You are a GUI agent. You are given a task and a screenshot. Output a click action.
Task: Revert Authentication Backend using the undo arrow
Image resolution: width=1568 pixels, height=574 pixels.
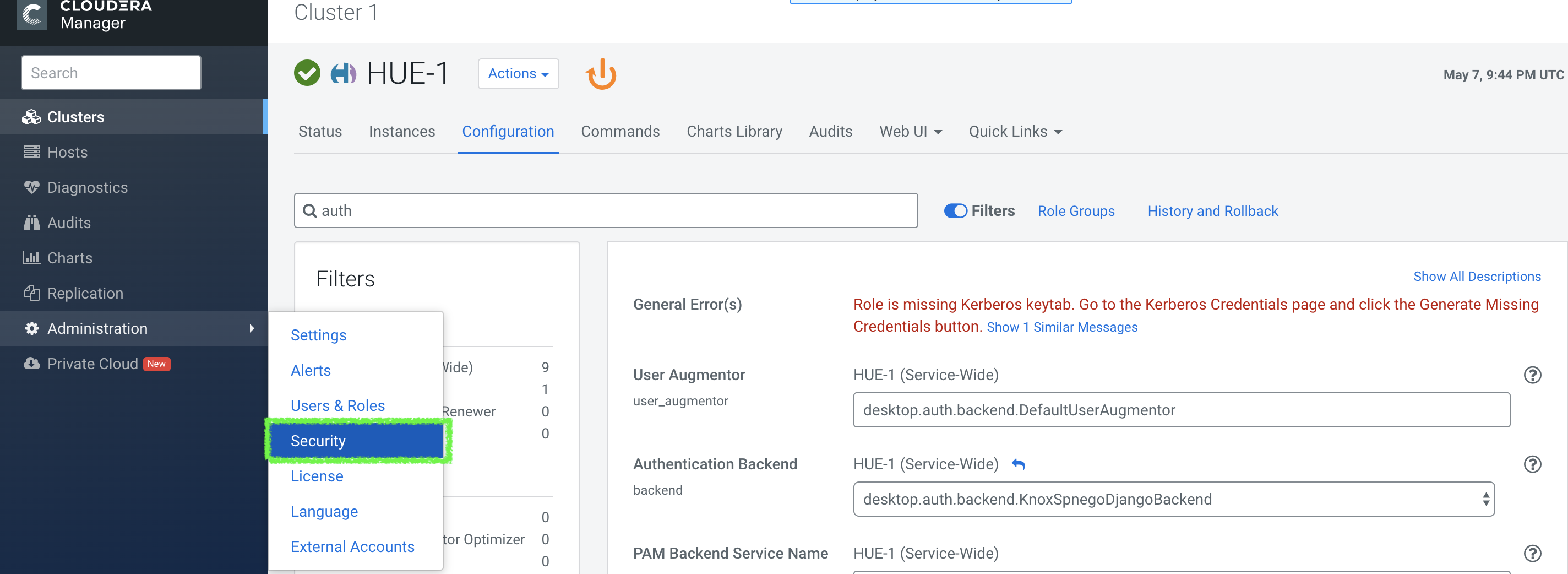1019,464
